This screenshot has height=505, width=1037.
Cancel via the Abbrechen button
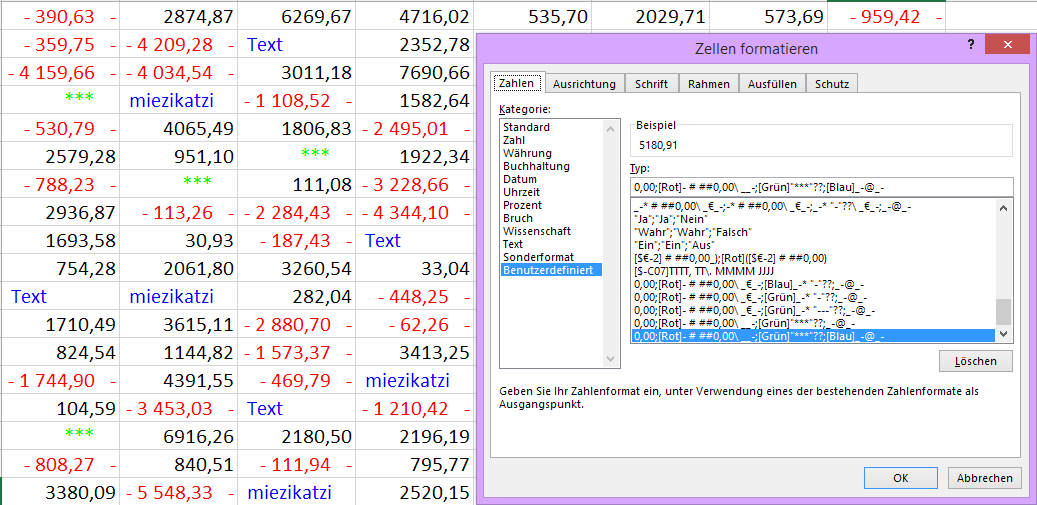pyautogui.click(x=985, y=478)
